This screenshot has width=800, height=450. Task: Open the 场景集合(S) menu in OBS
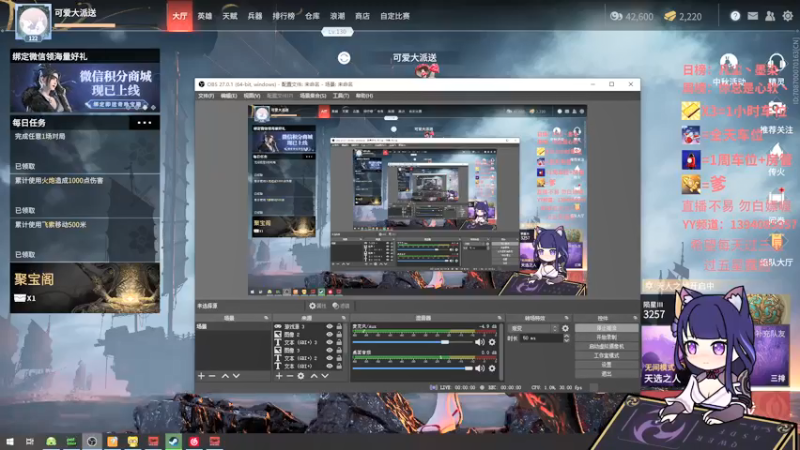pyautogui.click(x=313, y=96)
